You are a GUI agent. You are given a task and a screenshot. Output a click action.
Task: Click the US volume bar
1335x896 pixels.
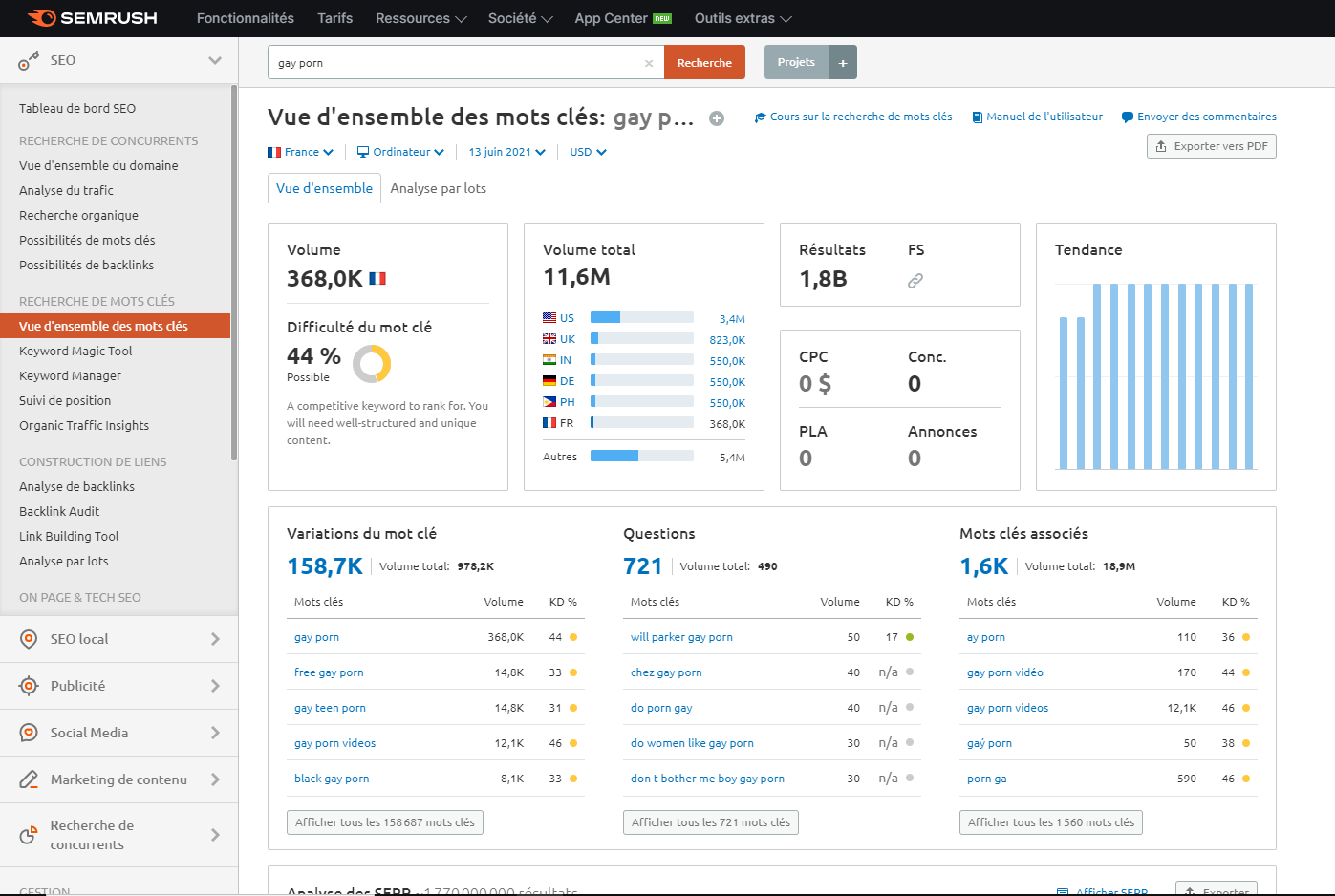click(x=641, y=317)
